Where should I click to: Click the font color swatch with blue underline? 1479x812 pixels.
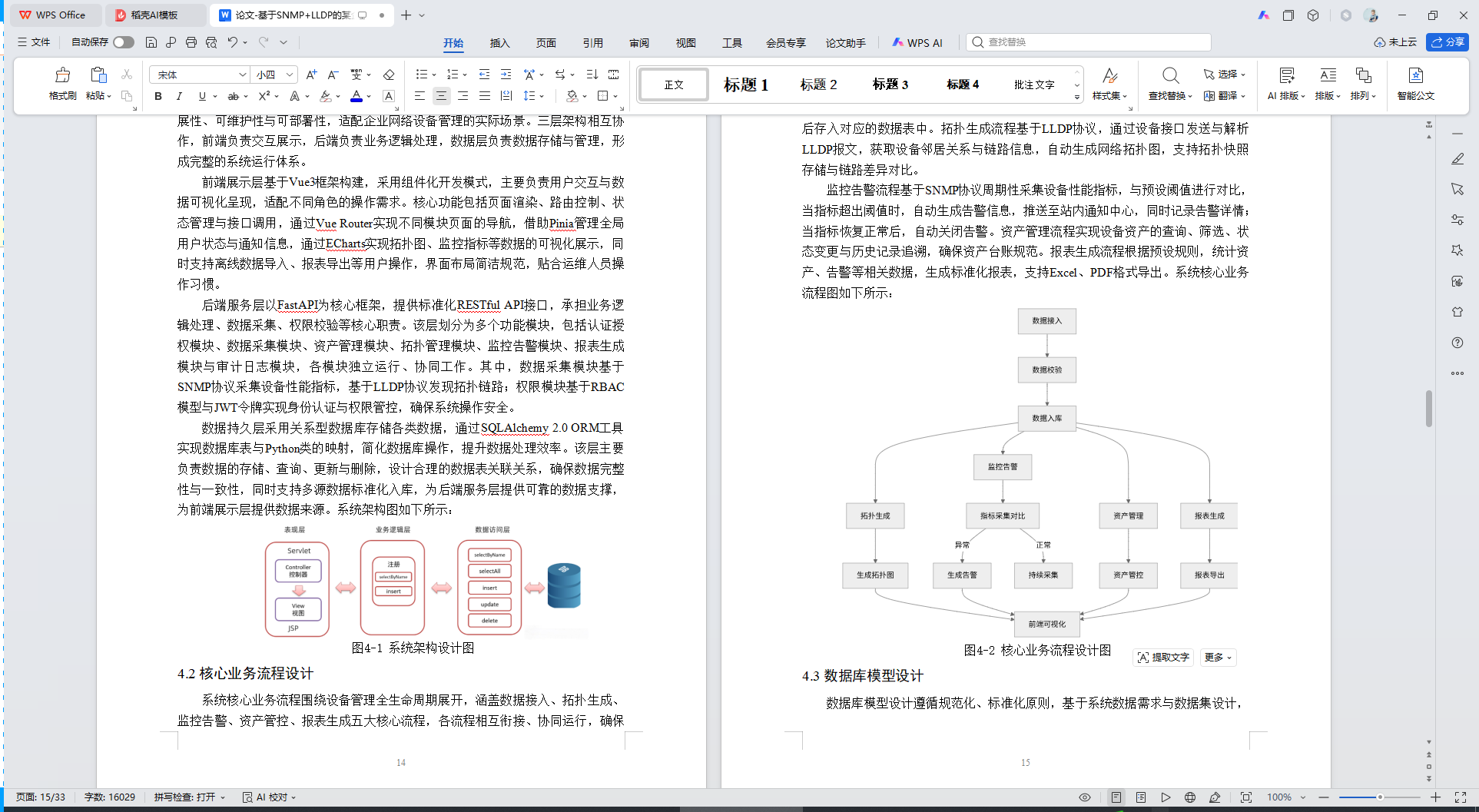pyautogui.click(x=356, y=96)
